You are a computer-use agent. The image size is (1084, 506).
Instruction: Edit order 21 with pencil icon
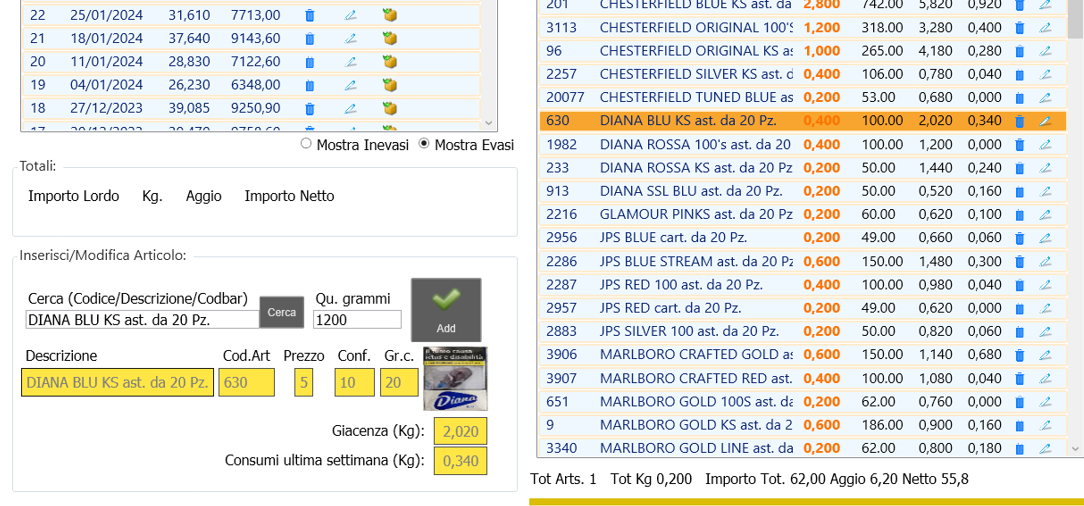click(x=351, y=38)
